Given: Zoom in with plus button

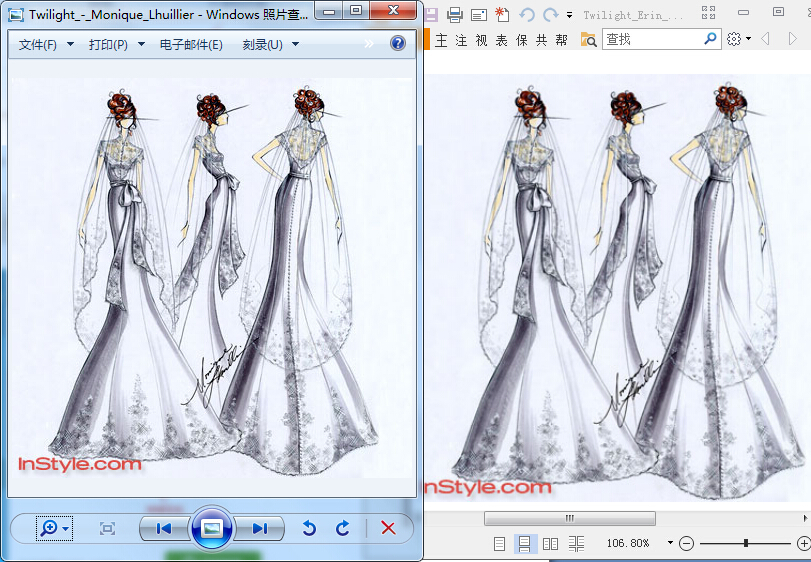Looking at the screenshot, I should click(804, 543).
